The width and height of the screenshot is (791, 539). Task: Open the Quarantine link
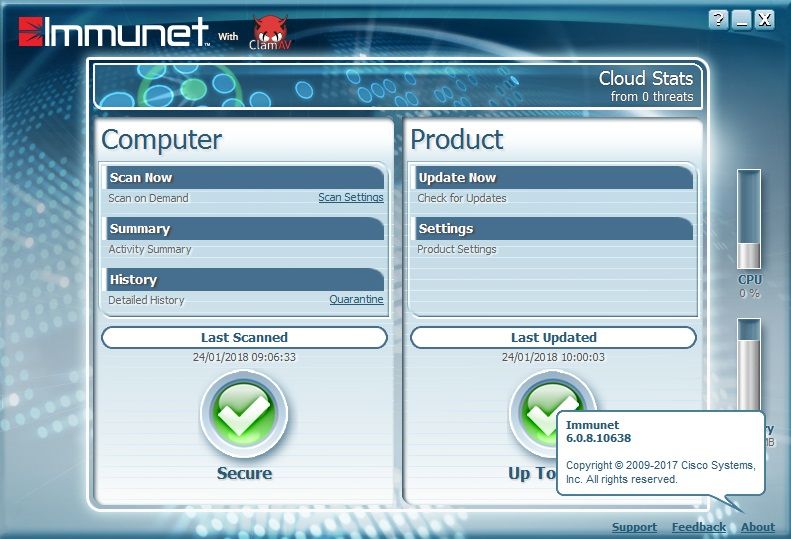click(x=356, y=299)
